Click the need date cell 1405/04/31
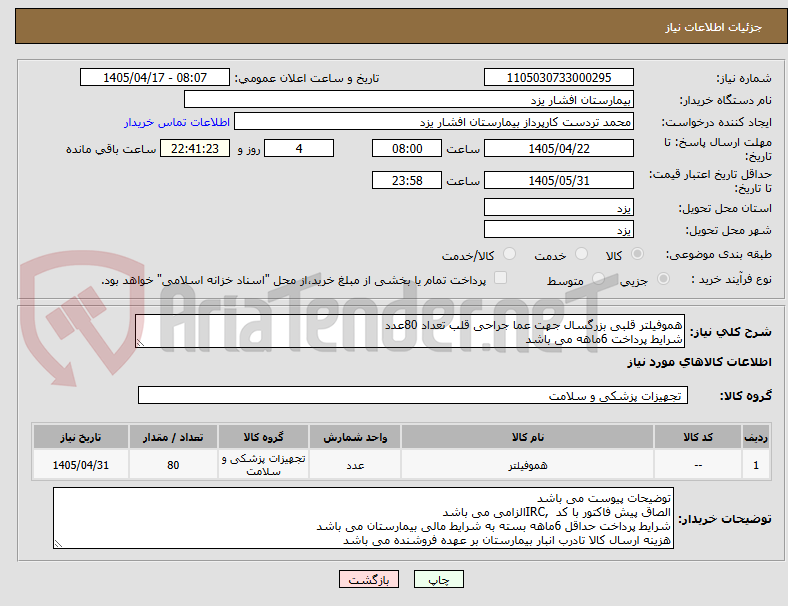 (80, 465)
